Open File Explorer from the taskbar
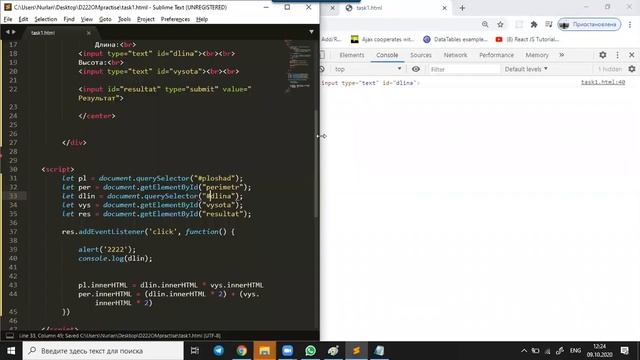Viewport: 640px width, 360px height. [x=264, y=351]
